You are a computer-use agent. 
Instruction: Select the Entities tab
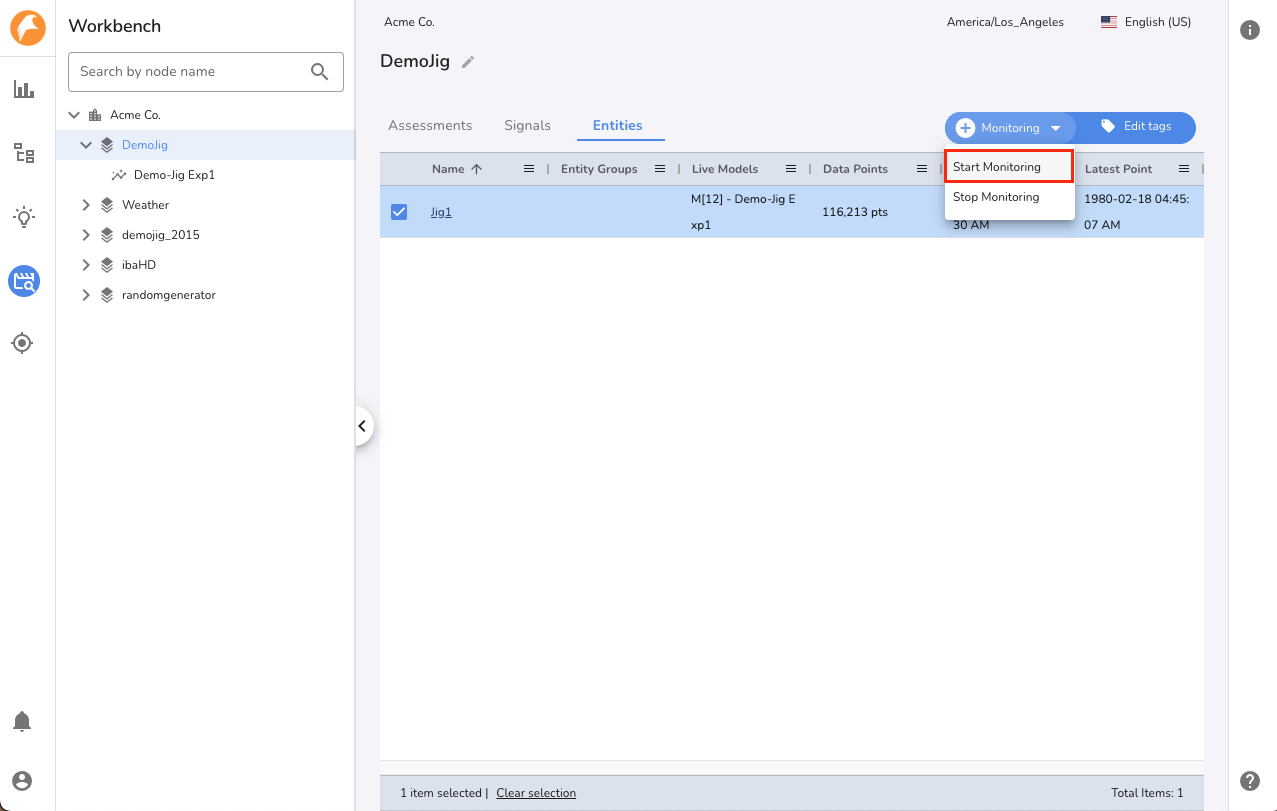click(x=618, y=126)
